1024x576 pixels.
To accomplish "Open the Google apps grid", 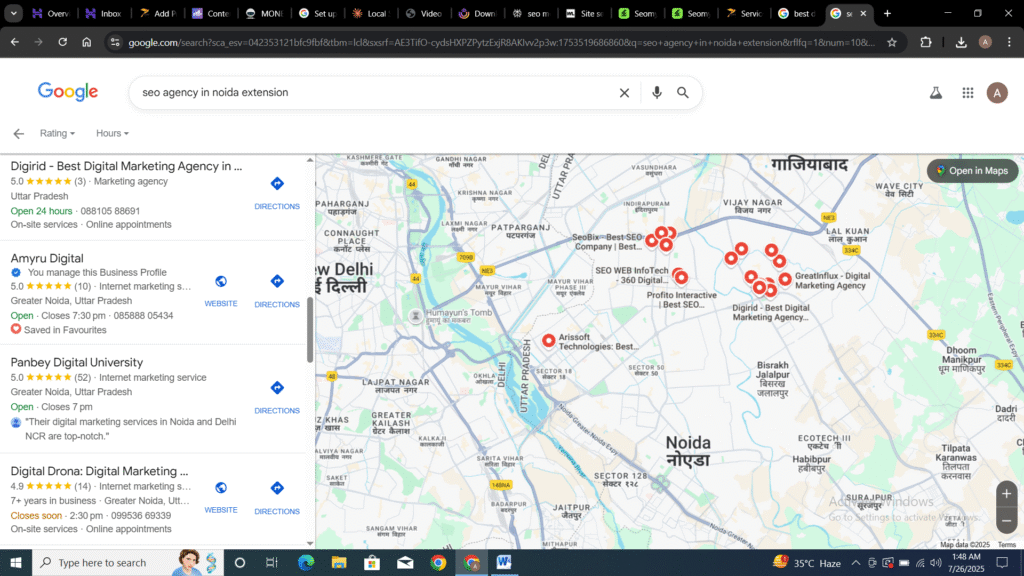I will coord(968,93).
